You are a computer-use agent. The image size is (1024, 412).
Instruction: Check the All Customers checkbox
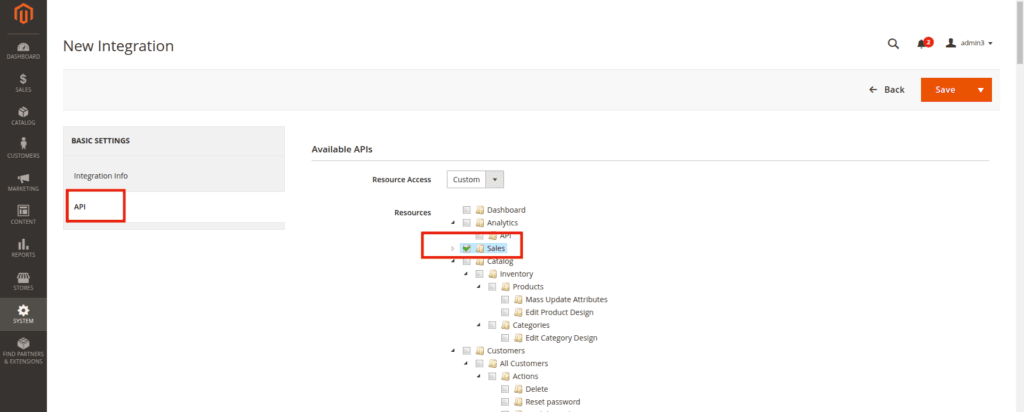pos(479,364)
